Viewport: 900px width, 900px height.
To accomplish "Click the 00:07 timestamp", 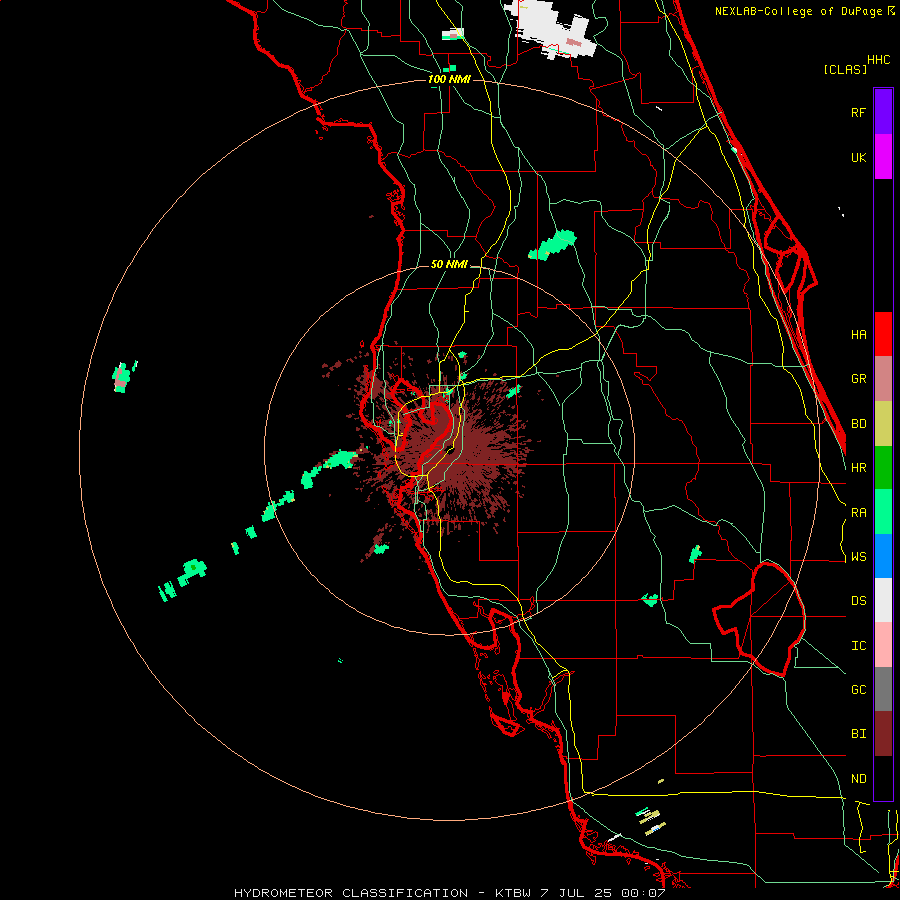I will 641,893.
